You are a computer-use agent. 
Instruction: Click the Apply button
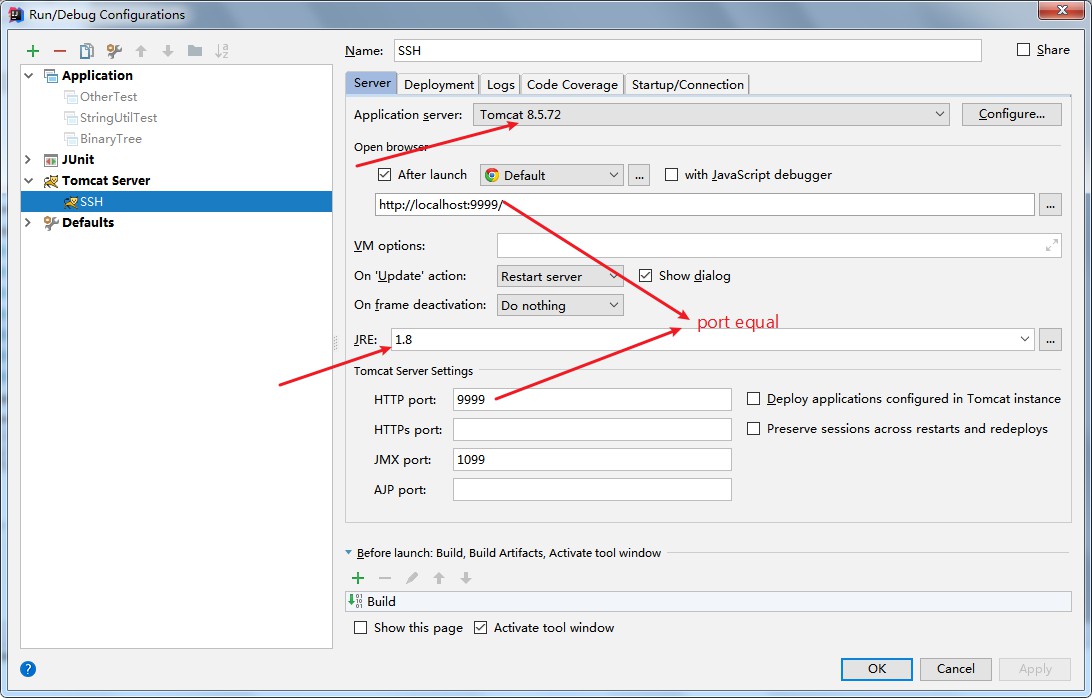[x=1035, y=669]
